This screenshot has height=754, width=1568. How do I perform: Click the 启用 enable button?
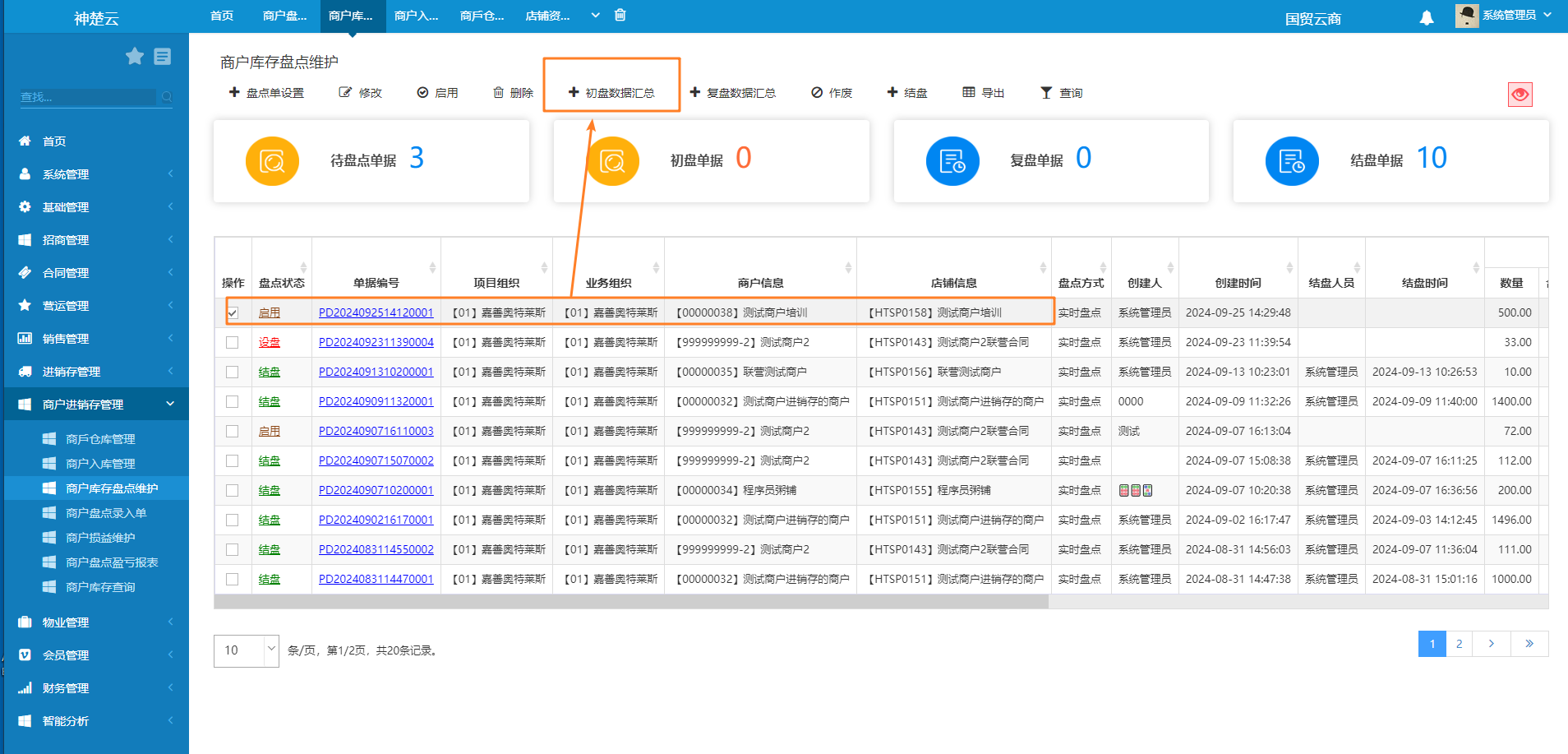point(437,93)
